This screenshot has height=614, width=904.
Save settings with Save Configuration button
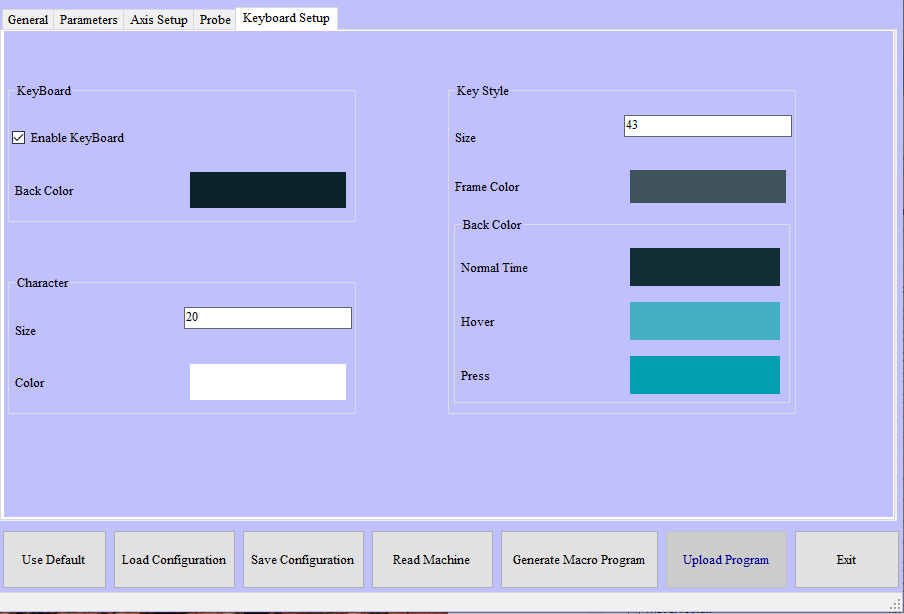[302, 560]
